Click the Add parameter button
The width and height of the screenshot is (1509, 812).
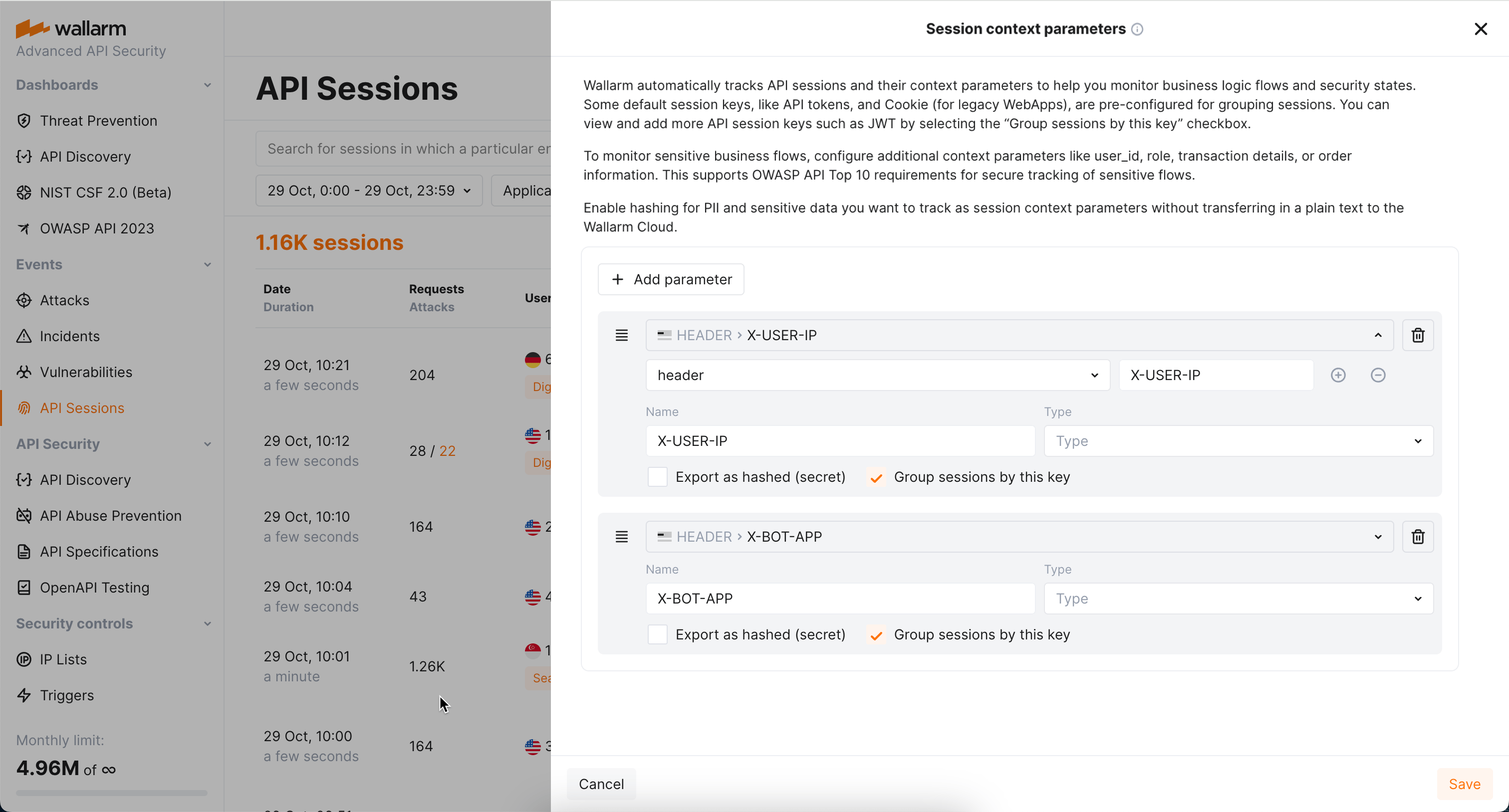[671, 279]
